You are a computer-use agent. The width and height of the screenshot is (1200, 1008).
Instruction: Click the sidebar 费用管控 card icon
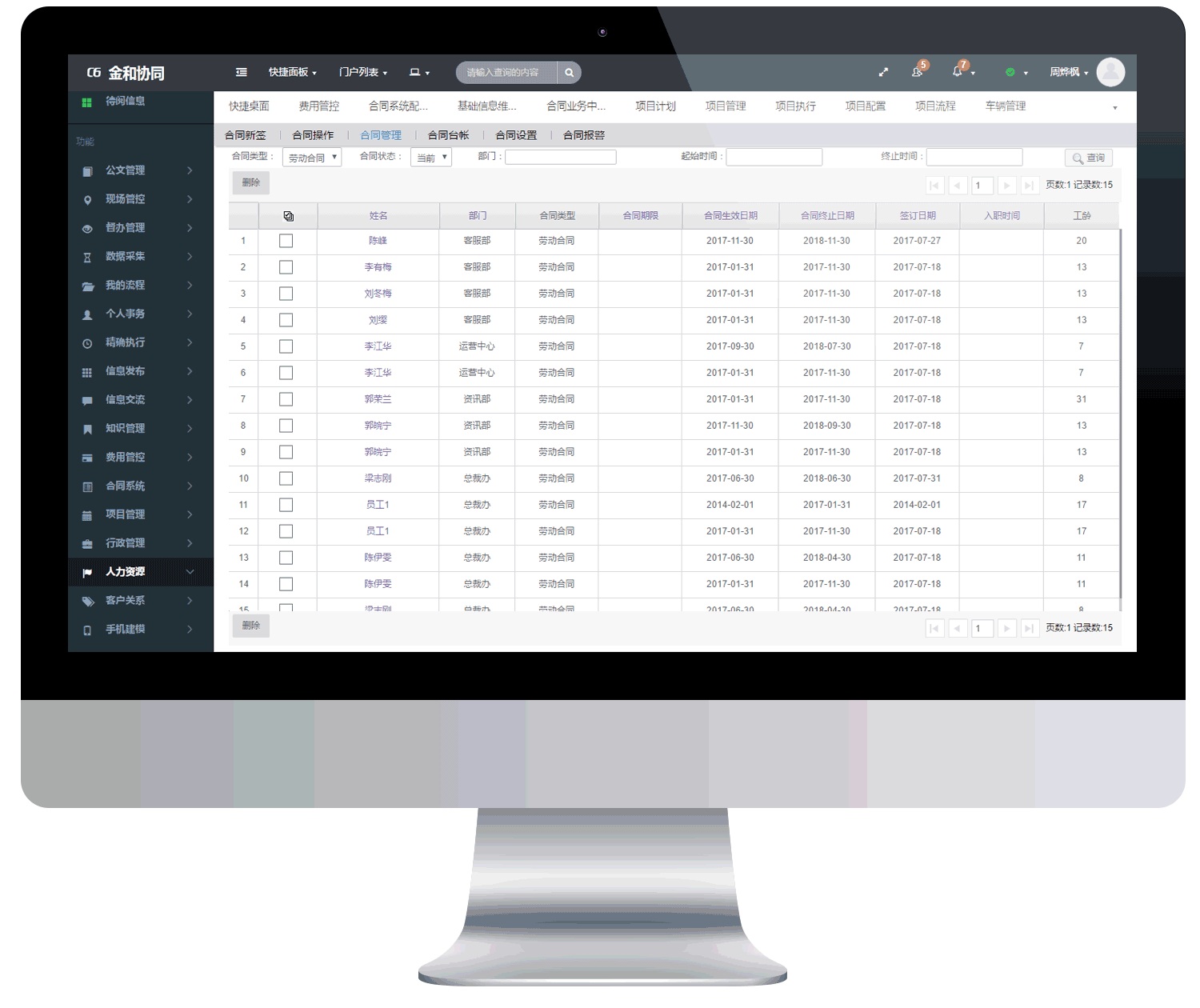[x=87, y=458]
